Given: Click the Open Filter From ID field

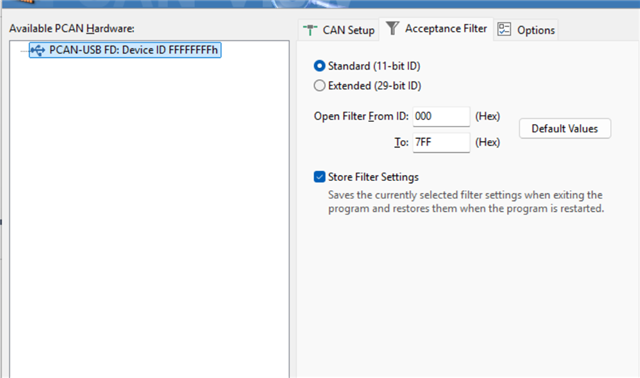Looking at the screenshot, I should click(x=441, y=116).
